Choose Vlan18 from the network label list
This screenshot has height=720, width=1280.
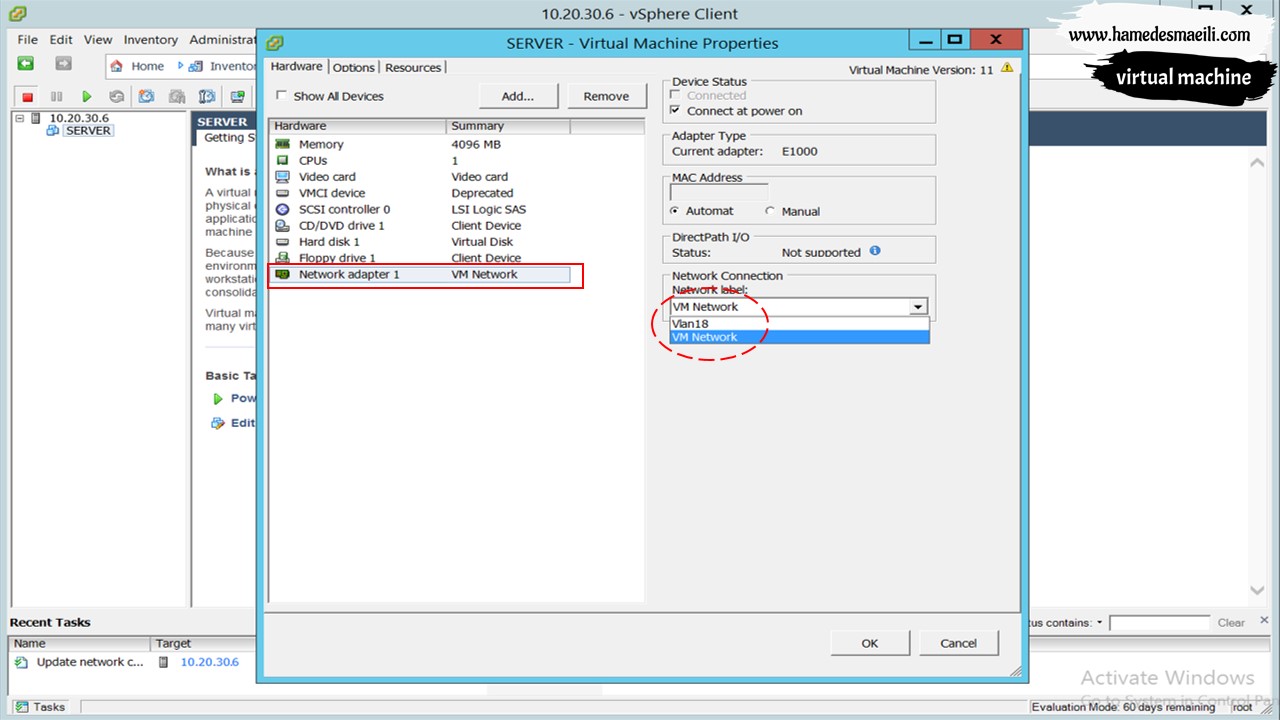[800, 324]
